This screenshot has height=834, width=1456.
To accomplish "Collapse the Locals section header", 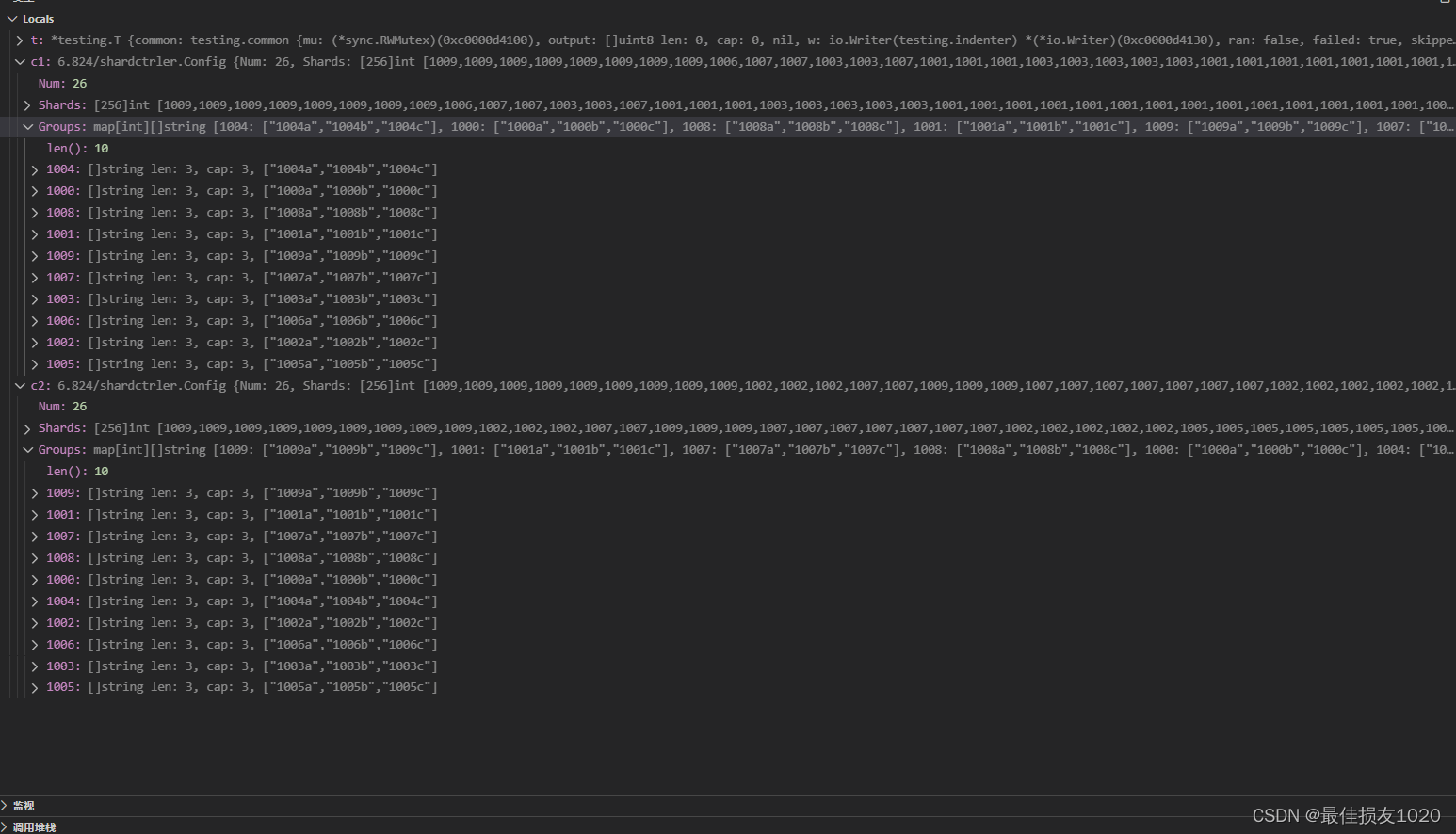I will 12,19.
